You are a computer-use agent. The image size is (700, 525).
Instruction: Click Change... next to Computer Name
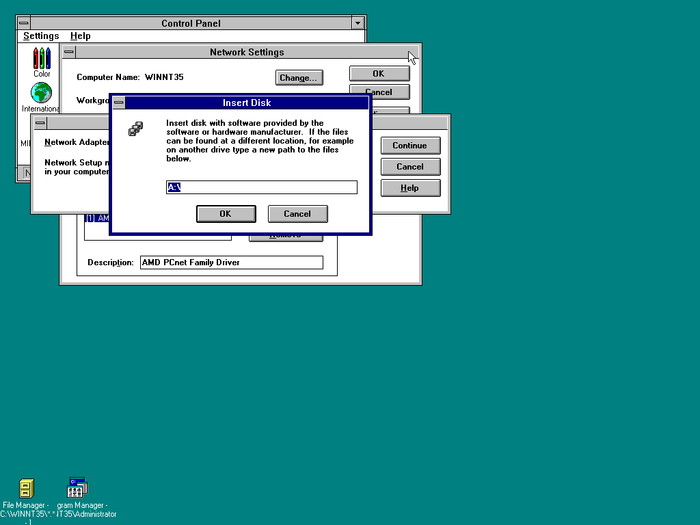(298, 77)
